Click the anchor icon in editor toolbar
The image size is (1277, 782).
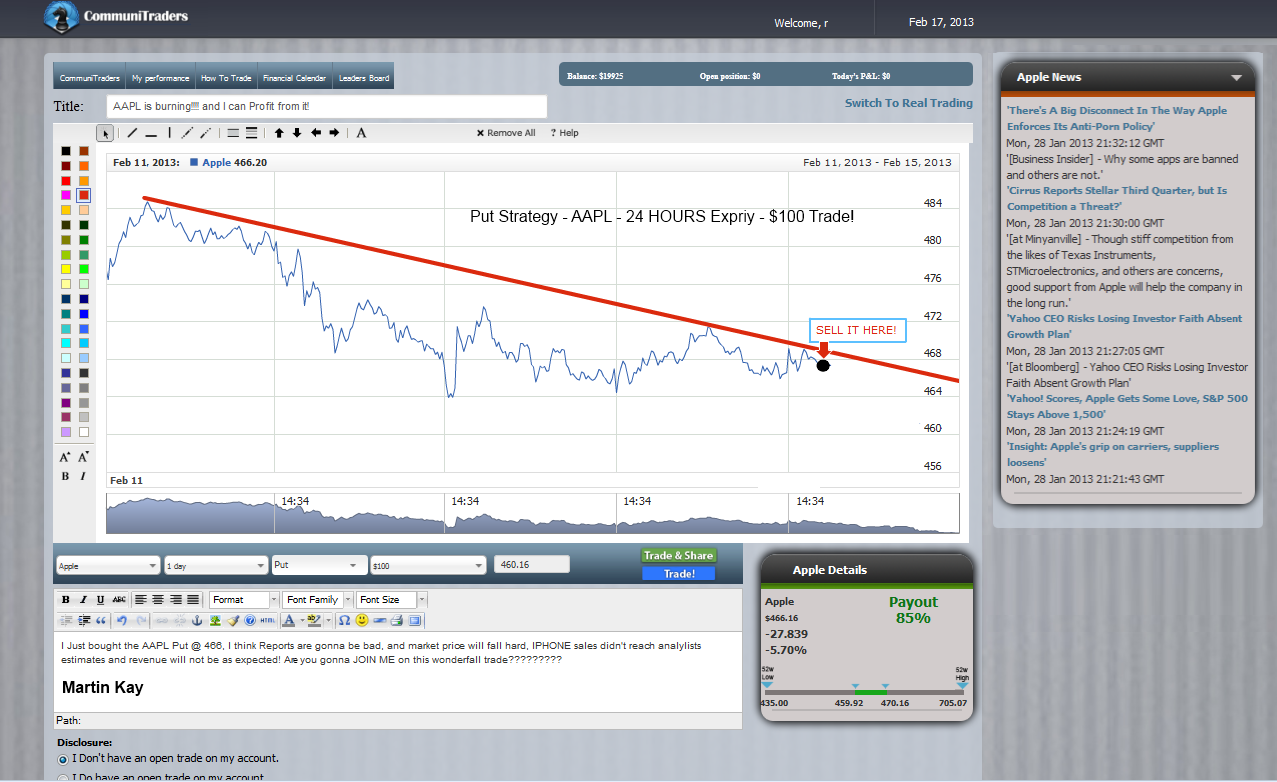pos(197,620)
